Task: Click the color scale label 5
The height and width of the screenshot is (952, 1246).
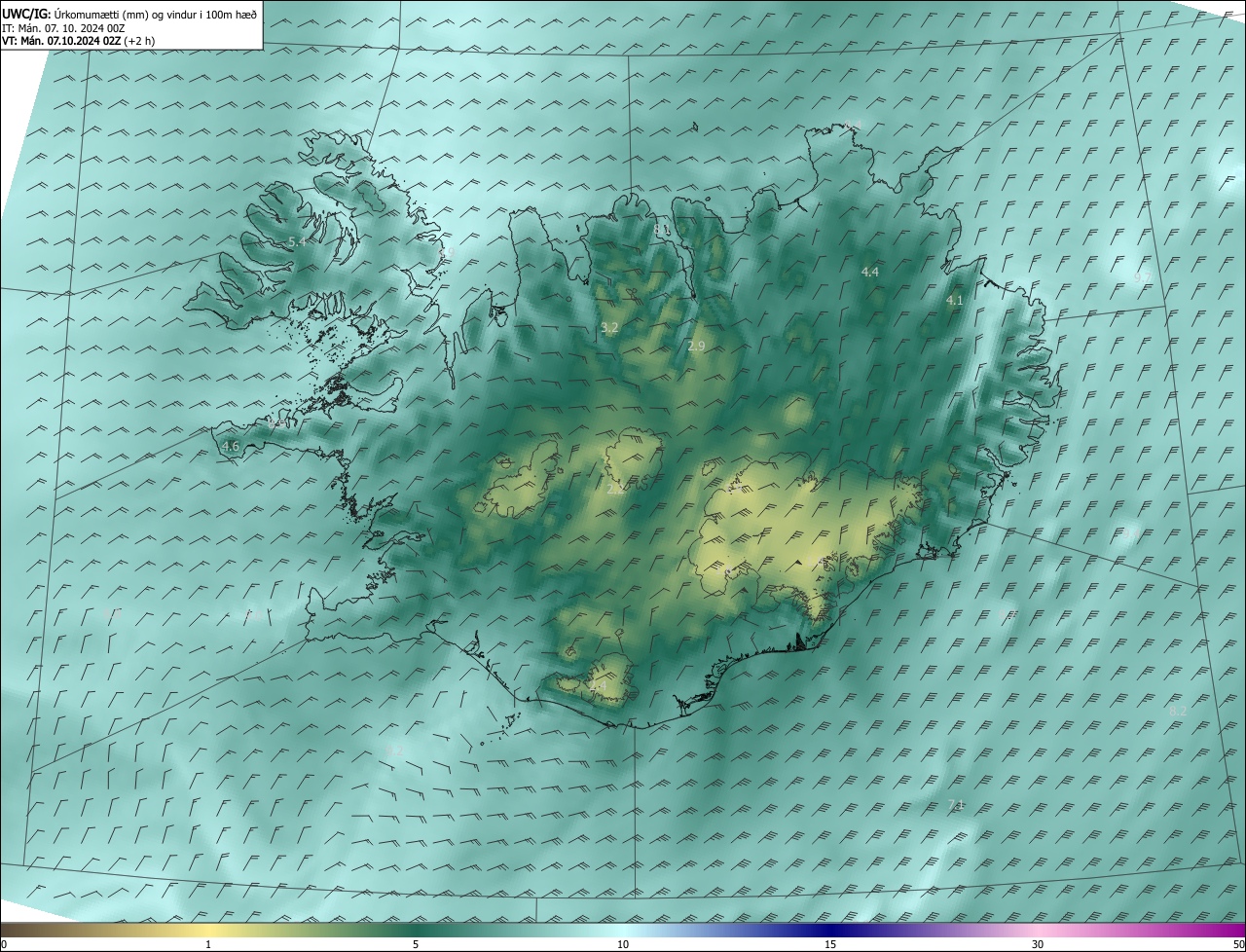Action: tap(416, 944)
